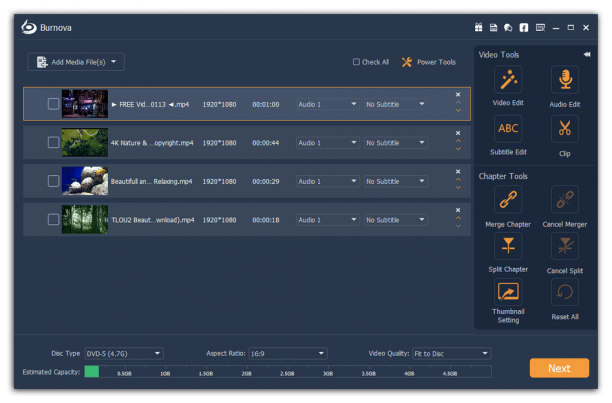Click the Split Chapter icon

point(508,246)
